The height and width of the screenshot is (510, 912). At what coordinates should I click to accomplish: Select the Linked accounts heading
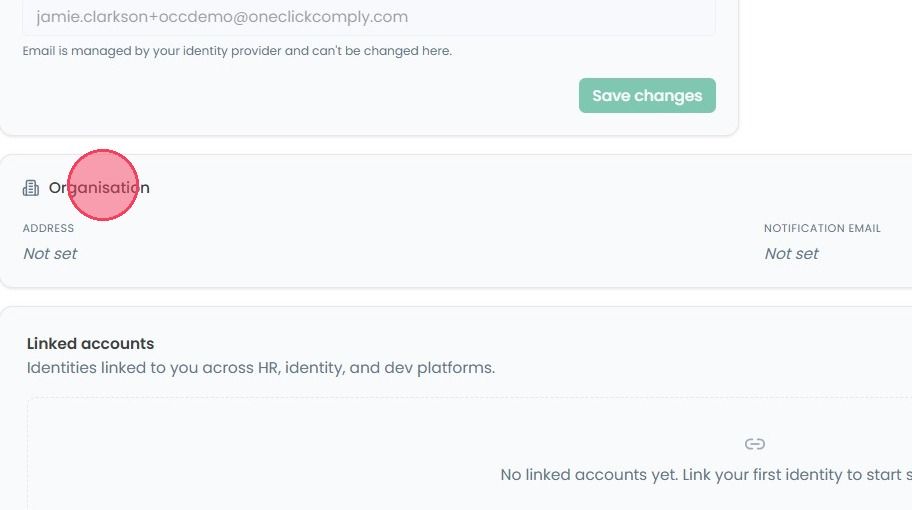[x=90, y=344]
